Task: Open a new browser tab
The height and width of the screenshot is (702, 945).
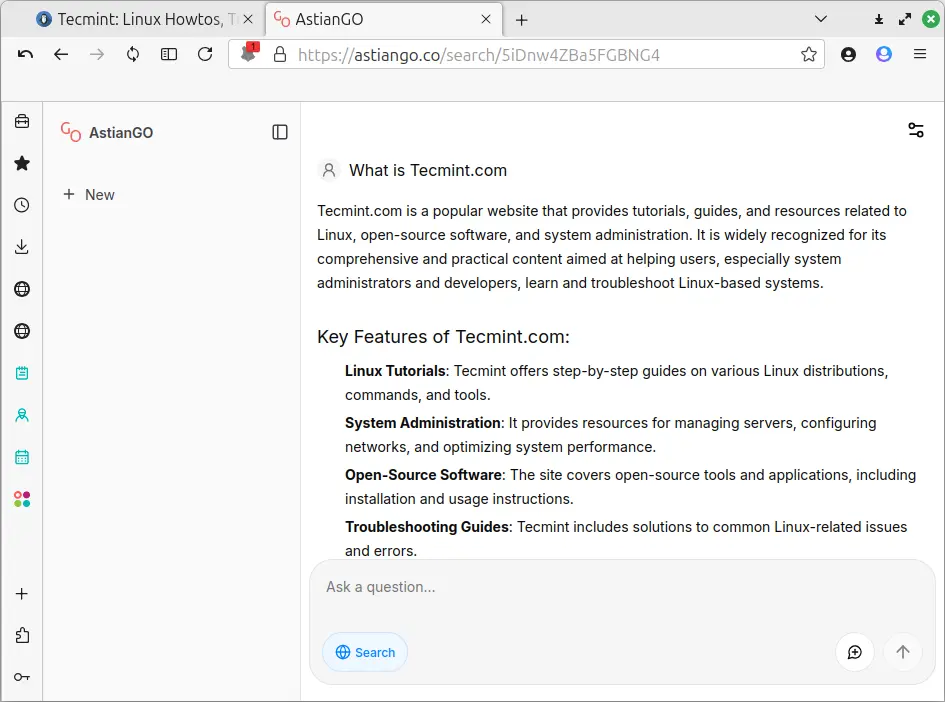Action: click(521, 20)
